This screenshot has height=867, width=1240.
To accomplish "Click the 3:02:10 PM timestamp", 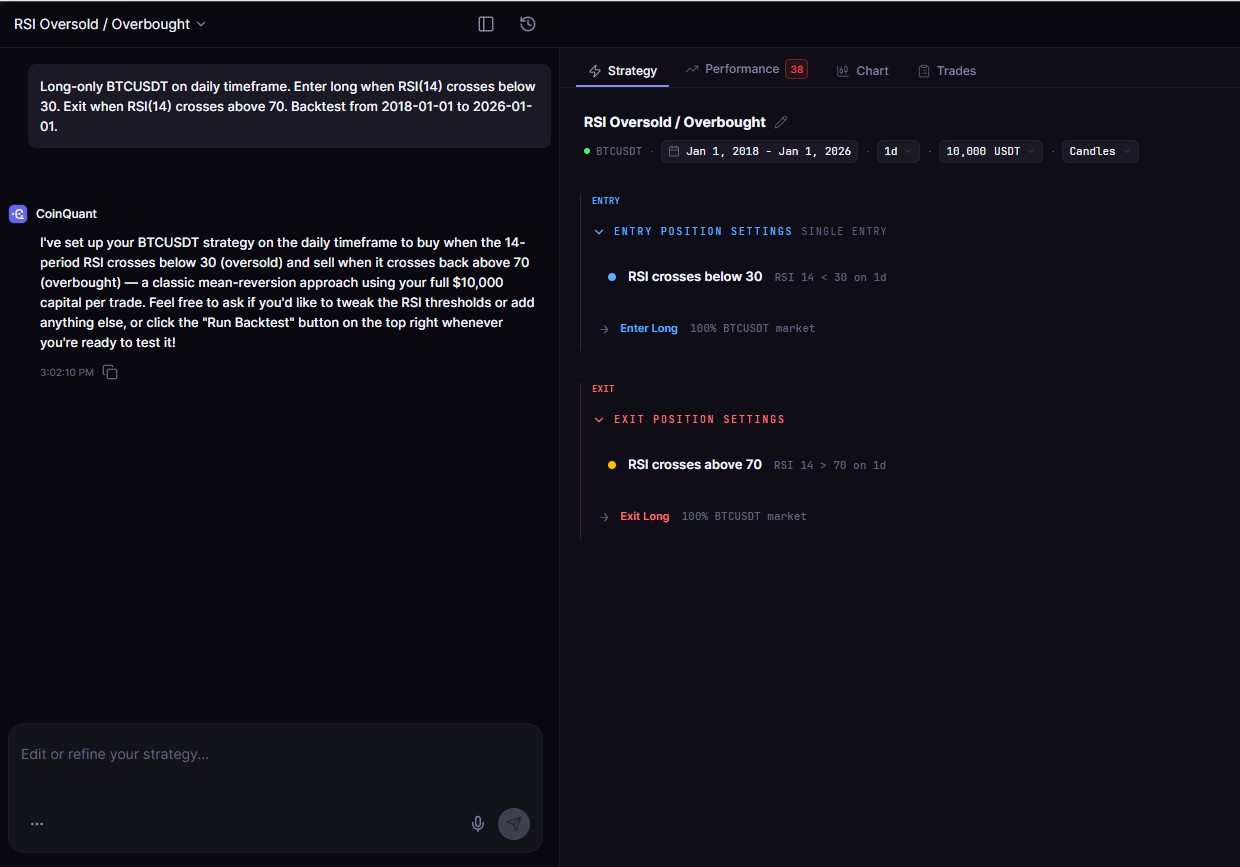I will pos(67,372).
